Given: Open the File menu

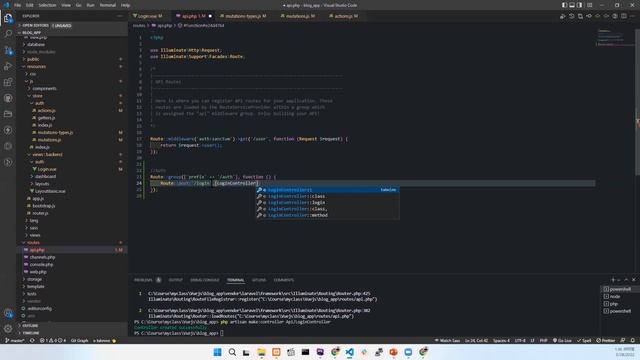Looking at the screenshot, I should pyautogui.click(x=17, y=5).
